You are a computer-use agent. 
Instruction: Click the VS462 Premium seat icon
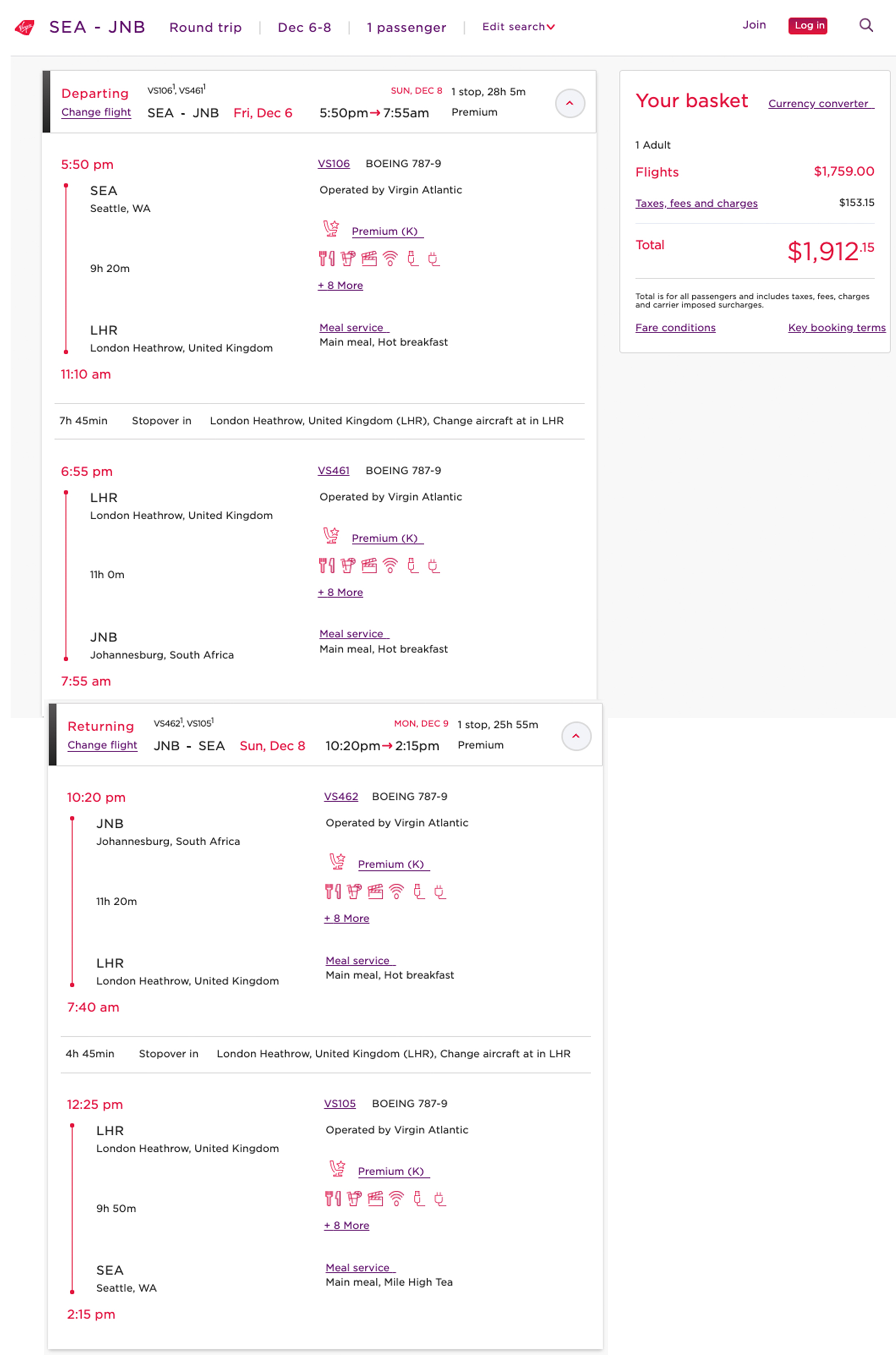point(337,861)
